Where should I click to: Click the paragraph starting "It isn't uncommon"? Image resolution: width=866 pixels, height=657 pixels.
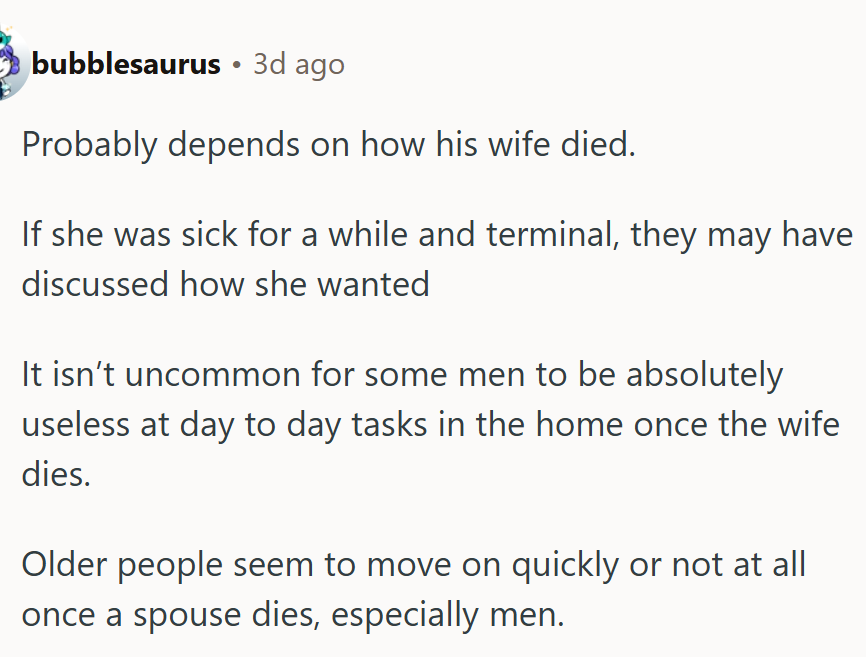(x=430, y=423)
